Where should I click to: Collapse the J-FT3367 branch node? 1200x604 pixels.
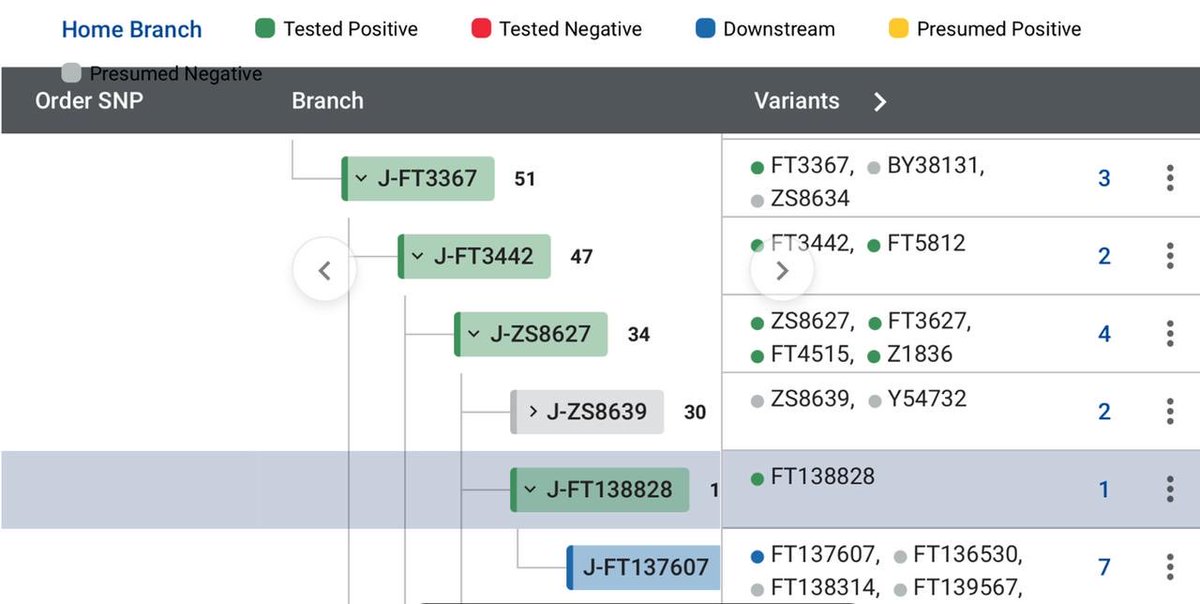coord(361,179)
